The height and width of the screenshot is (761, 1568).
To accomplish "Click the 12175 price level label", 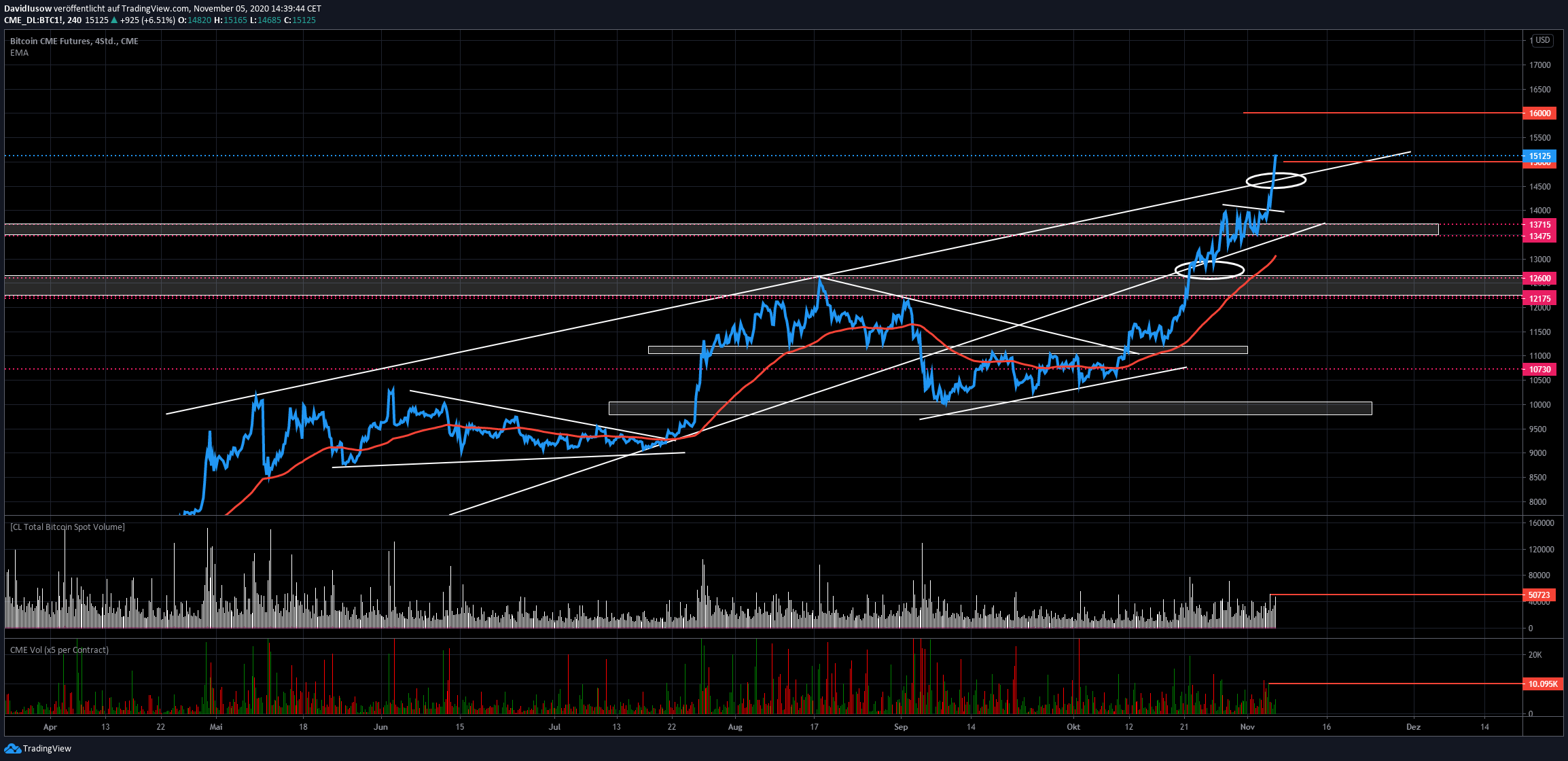I will point(1539,298).
